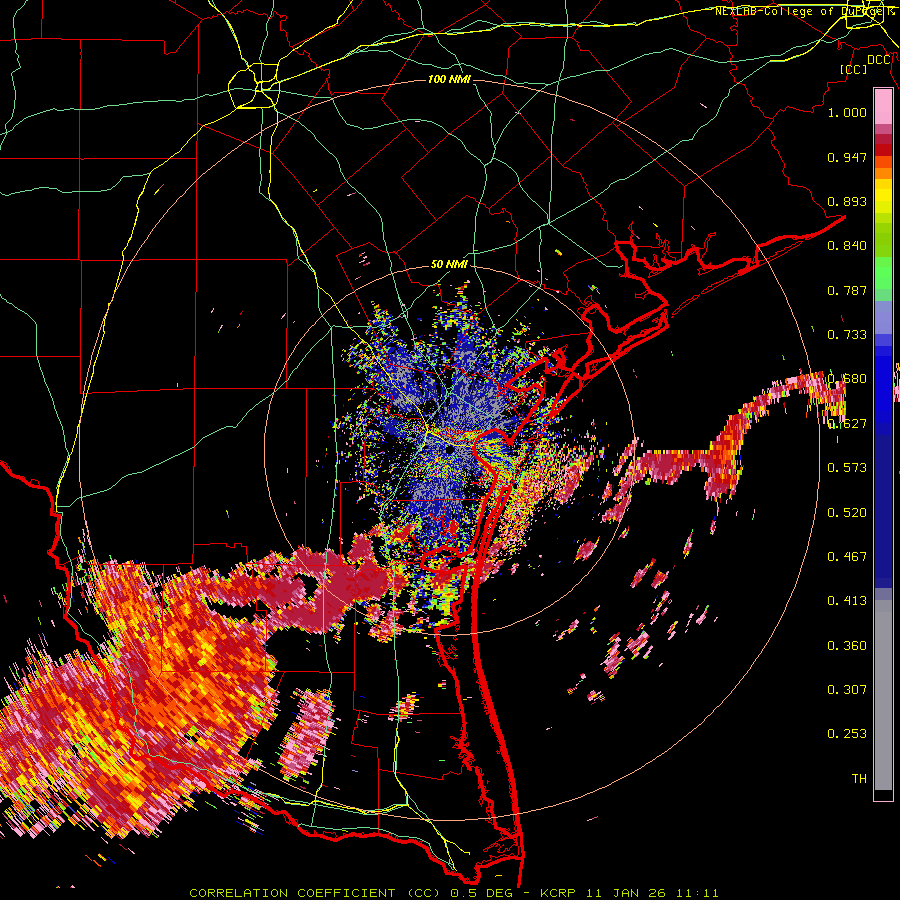Image resolution: width=900 pixels, height=900 pixels.
Task: Click the 0.840 legend value
Action: tap(847, 246)
